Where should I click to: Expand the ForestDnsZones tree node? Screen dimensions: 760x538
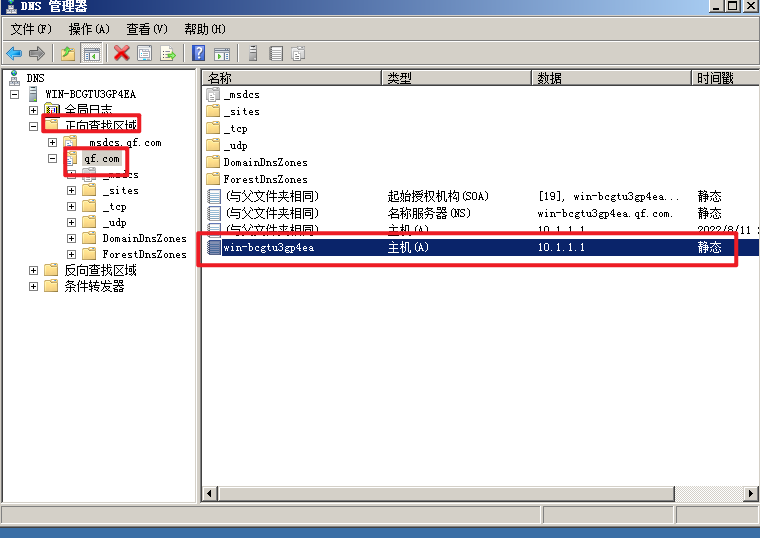coord(71,254)
